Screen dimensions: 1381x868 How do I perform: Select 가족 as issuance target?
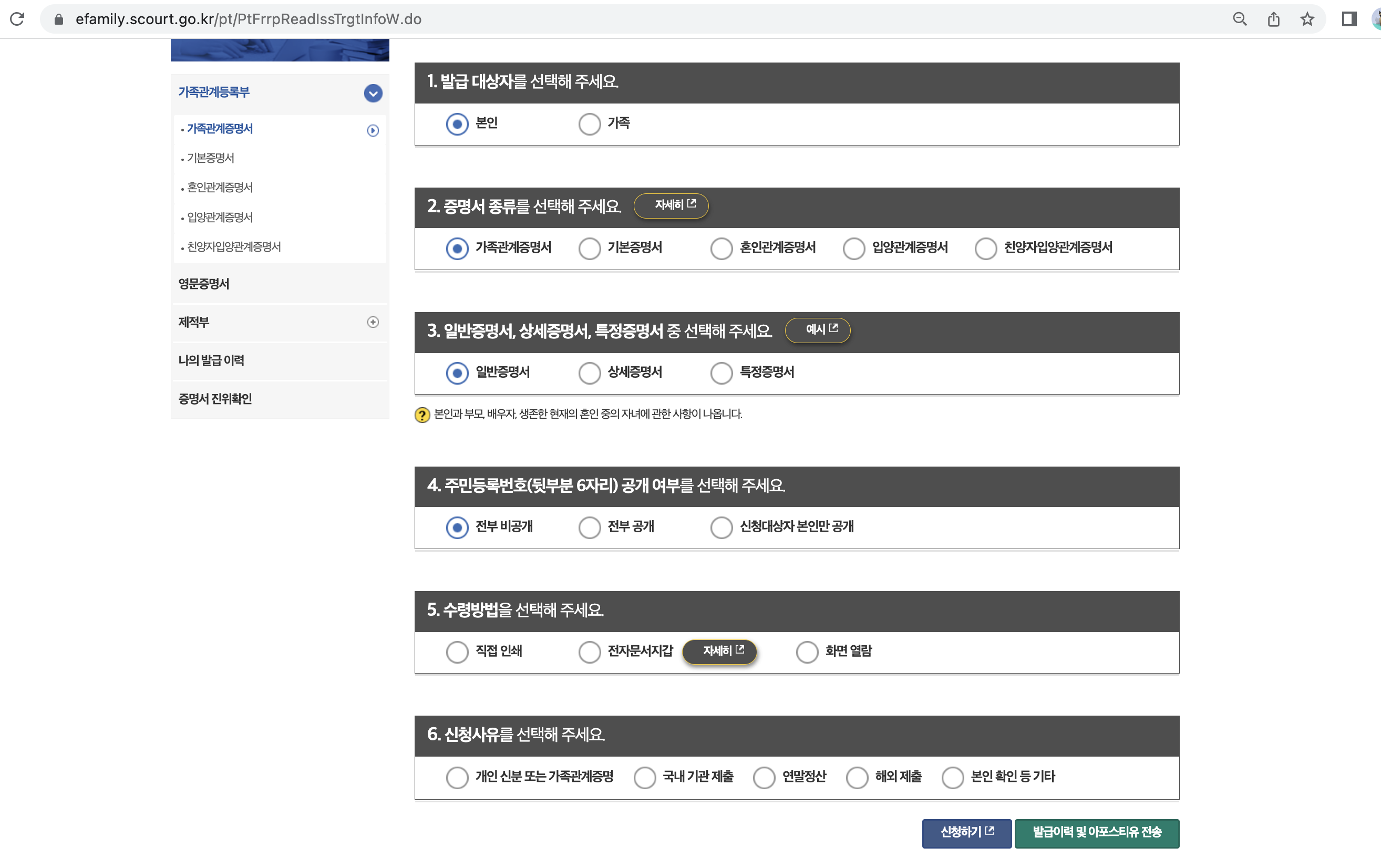coord(589,123)
